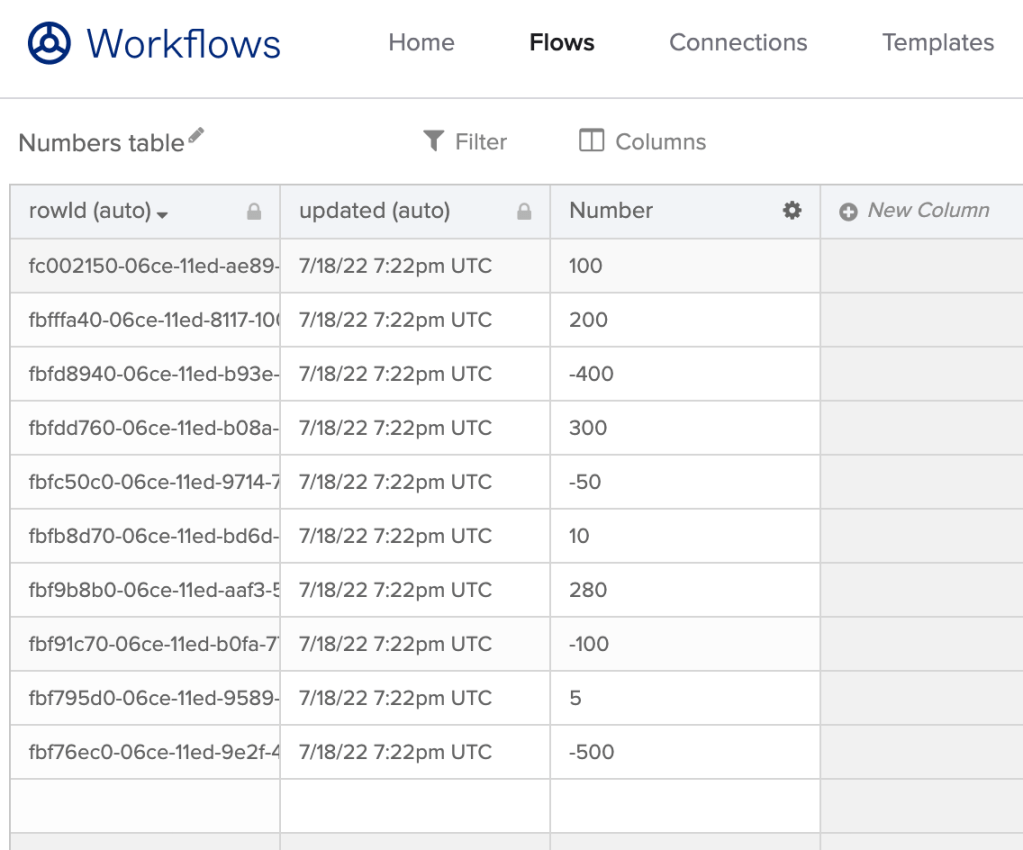Click the pencil icon beside Numbers table
The width and height of the screenshot is (1023, 850).
coord(196,136)
